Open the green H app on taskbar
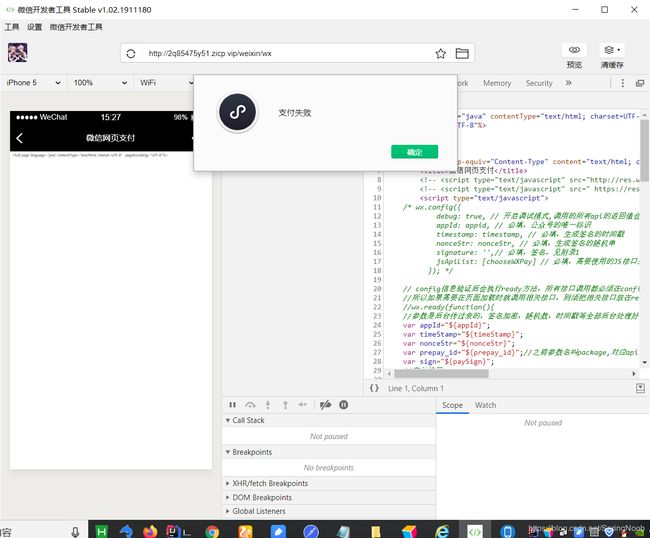 (102, 531)
